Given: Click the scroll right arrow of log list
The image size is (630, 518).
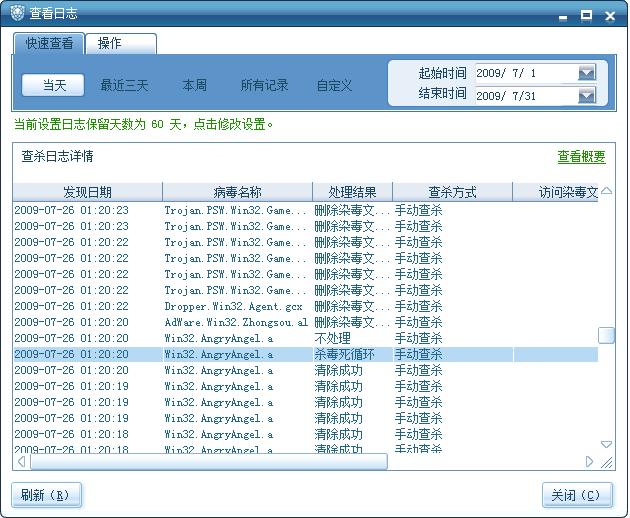Looking at the screenshot, I should [x=589, y=461].
